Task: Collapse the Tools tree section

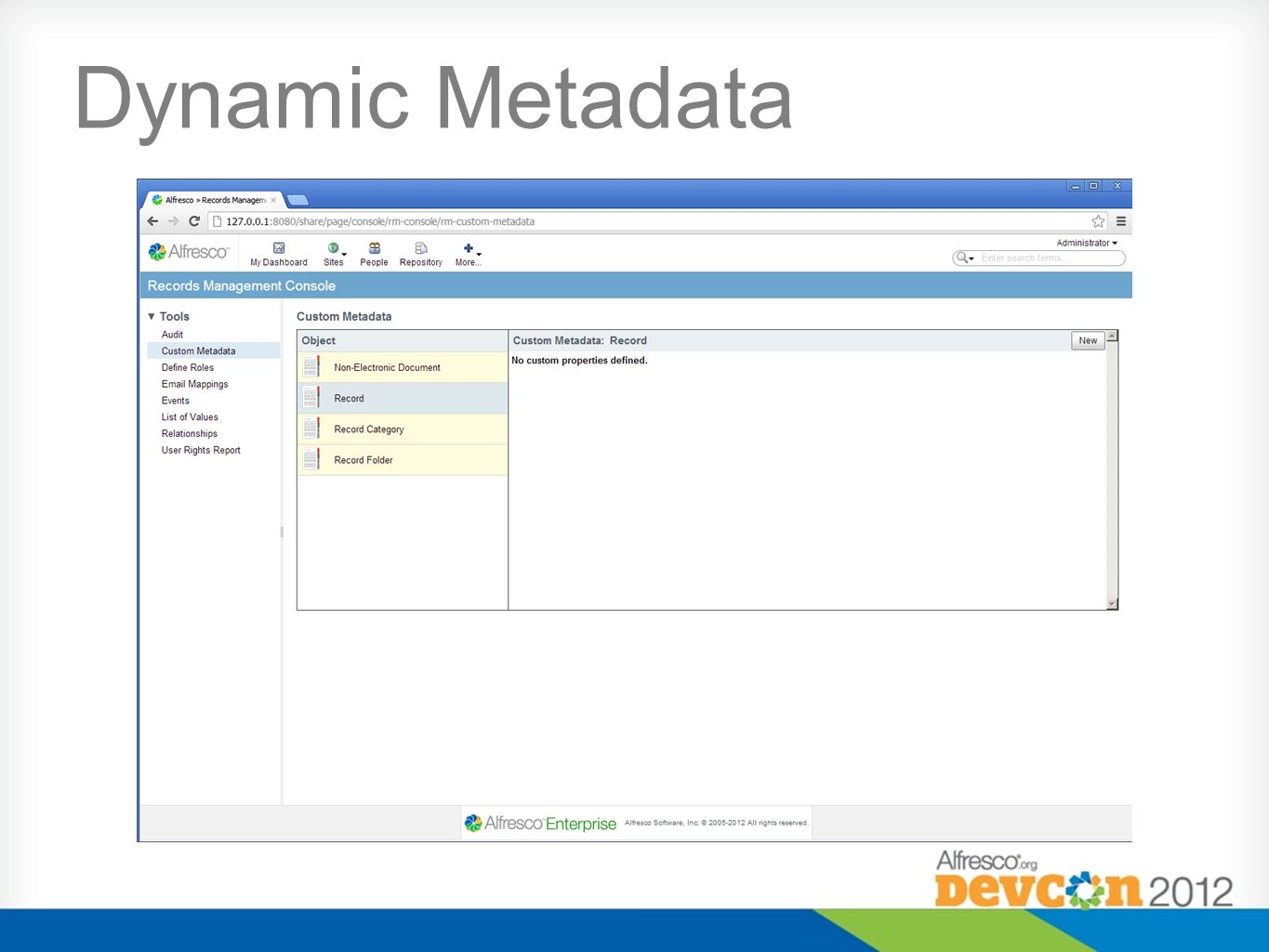Action: (x=152, y=316)
